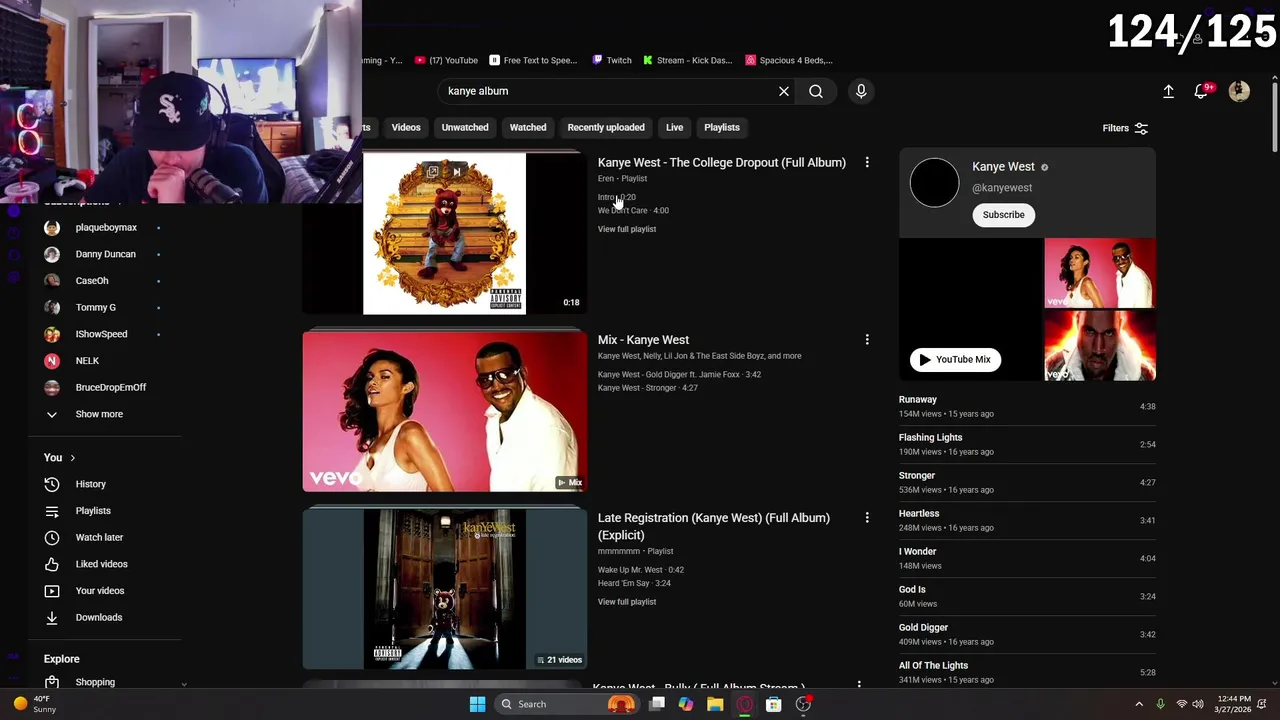1280x720 pixels.
Task: Play Flashing Lights from the song list
Action: 1027,444
